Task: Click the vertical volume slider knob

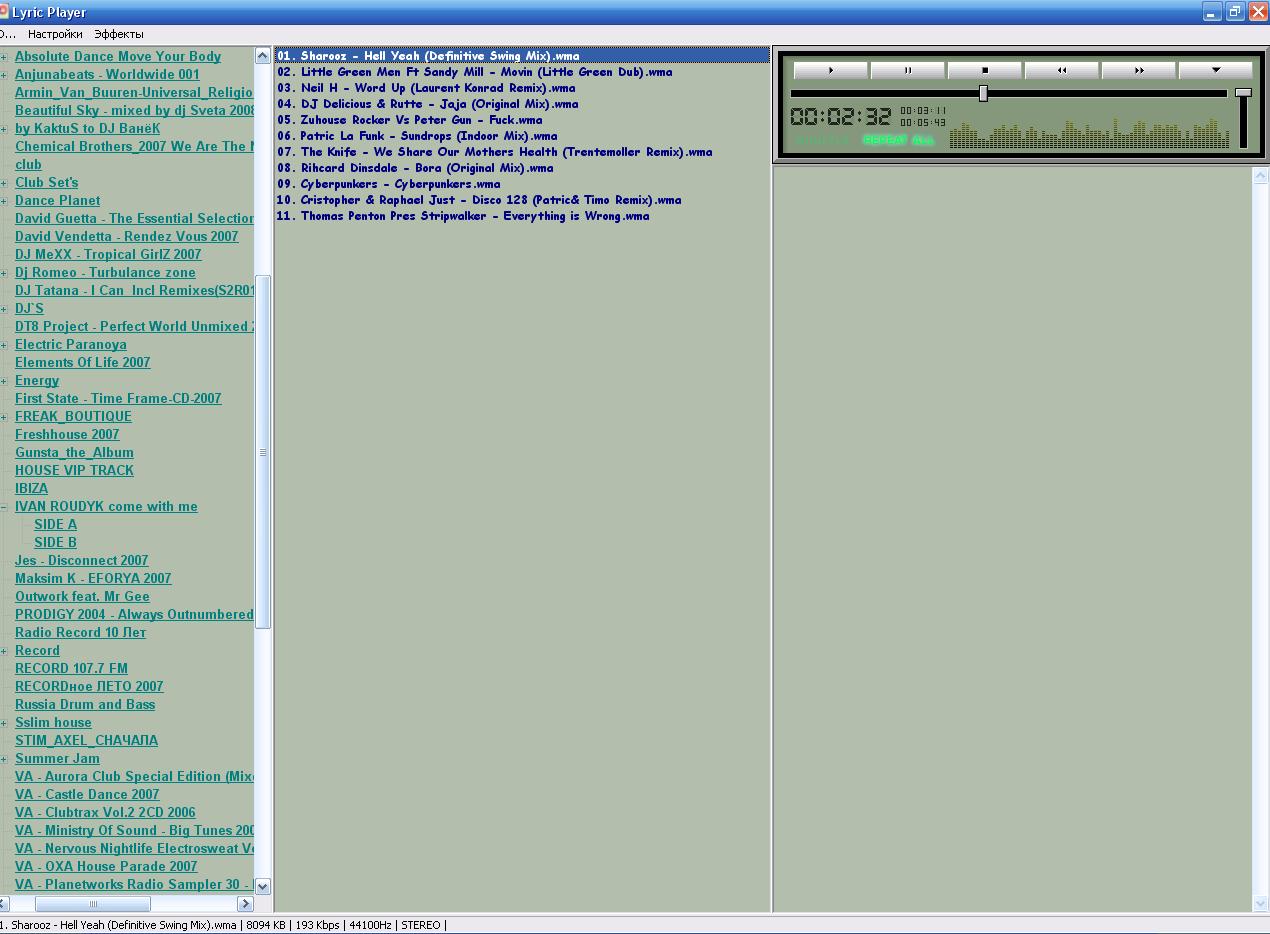Action: [1243, 93]
